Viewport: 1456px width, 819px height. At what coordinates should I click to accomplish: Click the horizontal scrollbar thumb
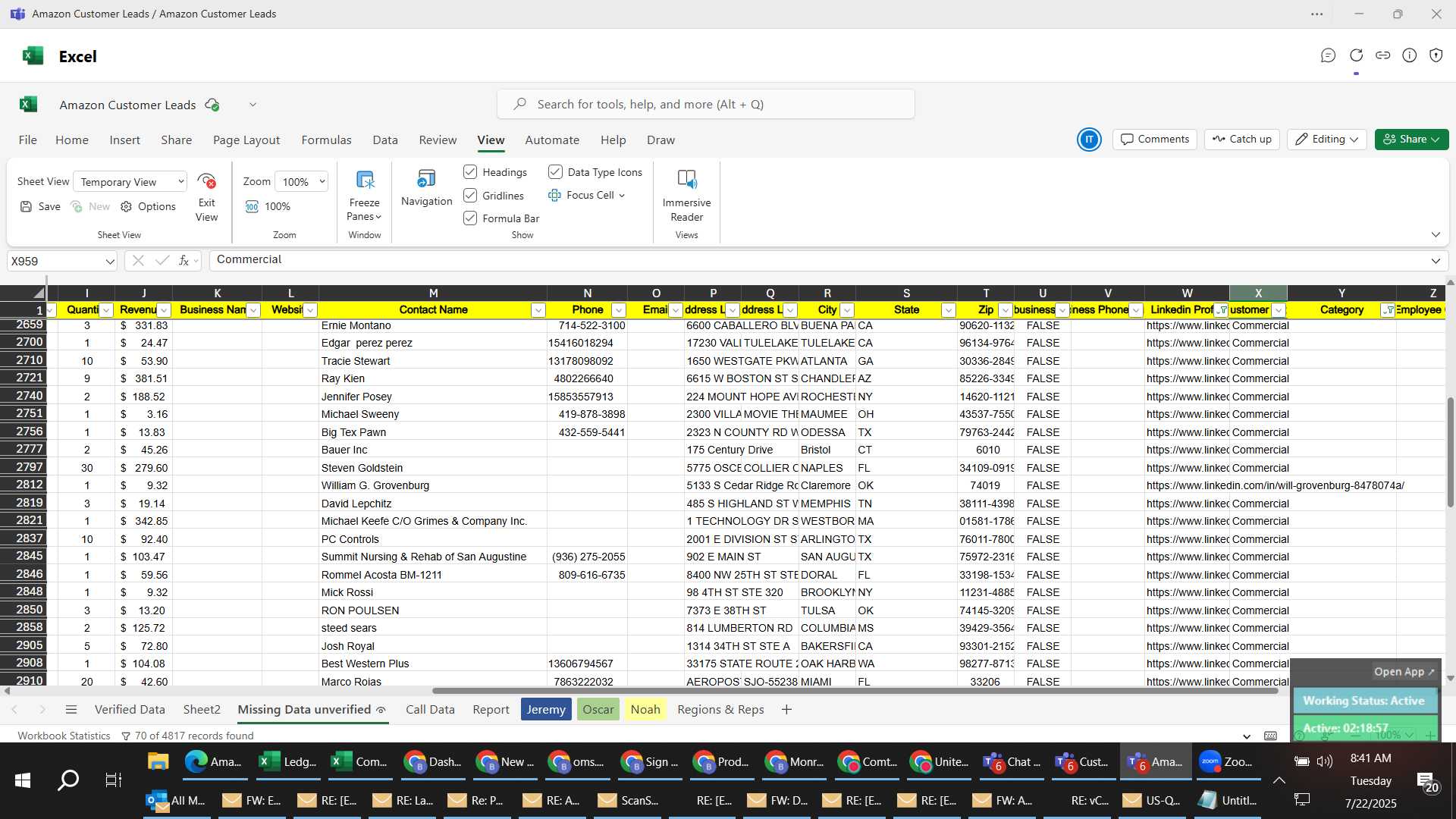(x=855, y=691)
